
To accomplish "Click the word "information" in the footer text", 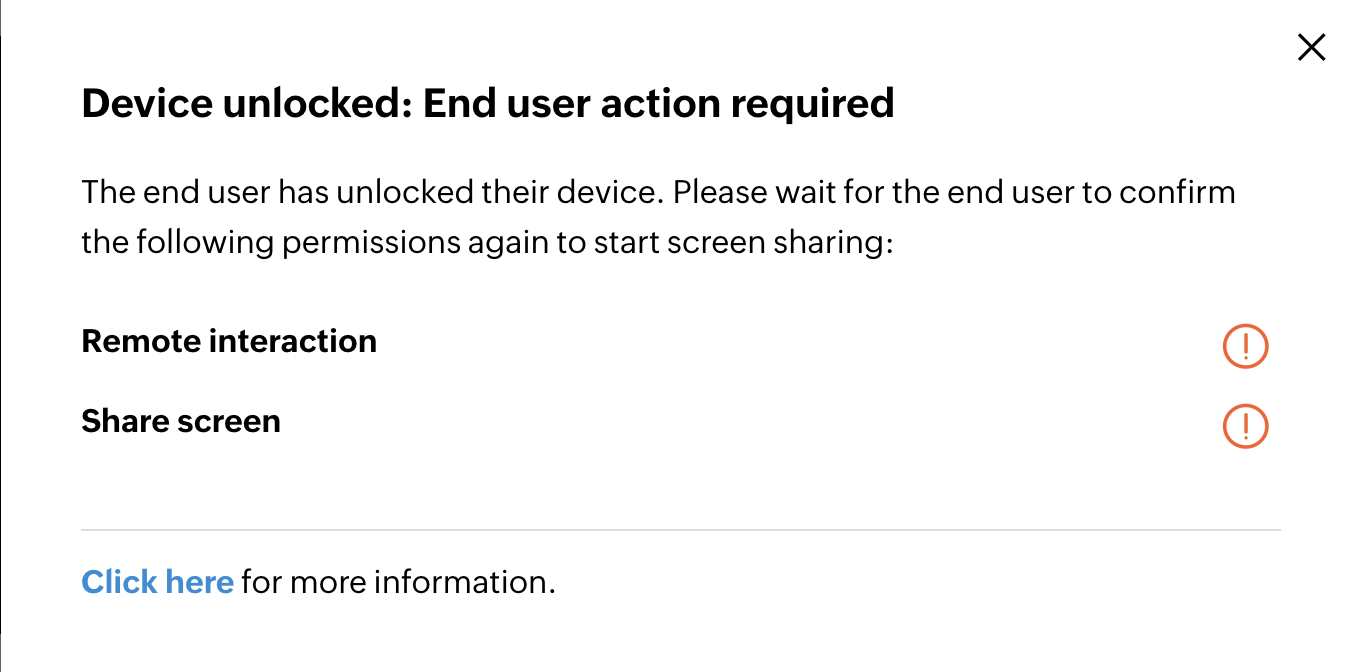I will [461, 582].
